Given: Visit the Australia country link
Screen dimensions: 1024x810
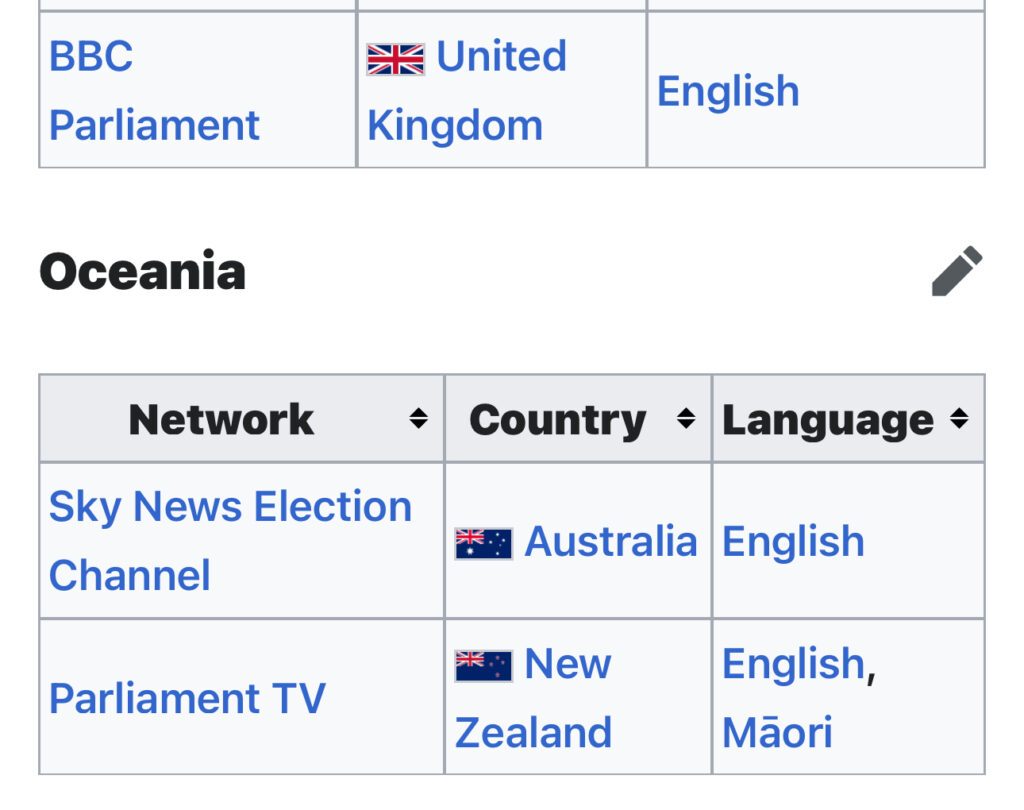Looking at the screenshot, I should point(611,542).
